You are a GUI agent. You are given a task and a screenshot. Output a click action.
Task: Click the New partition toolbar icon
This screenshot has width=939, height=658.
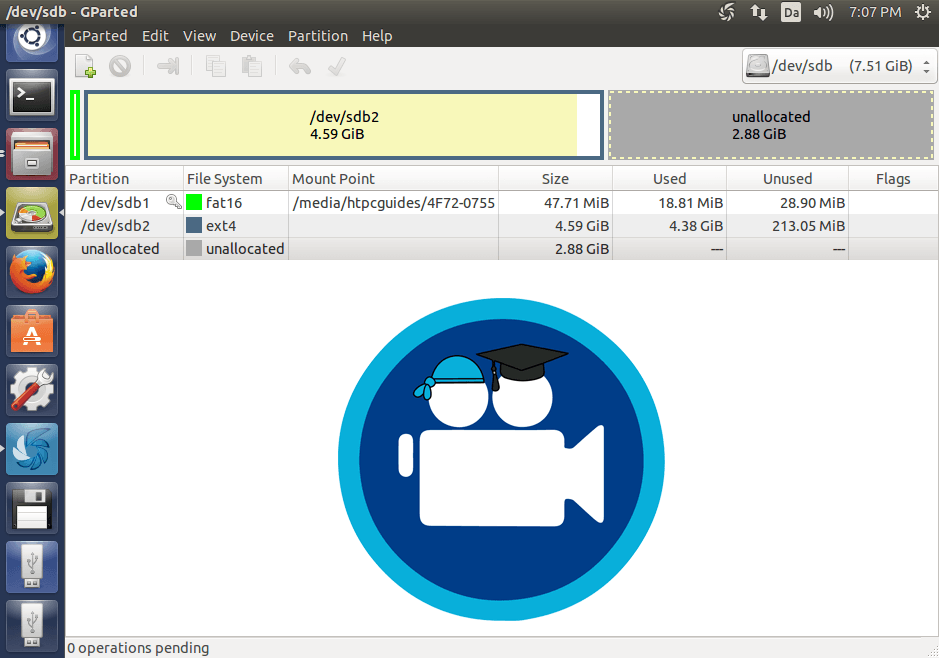pyautogui.click(x=86, y=67)
